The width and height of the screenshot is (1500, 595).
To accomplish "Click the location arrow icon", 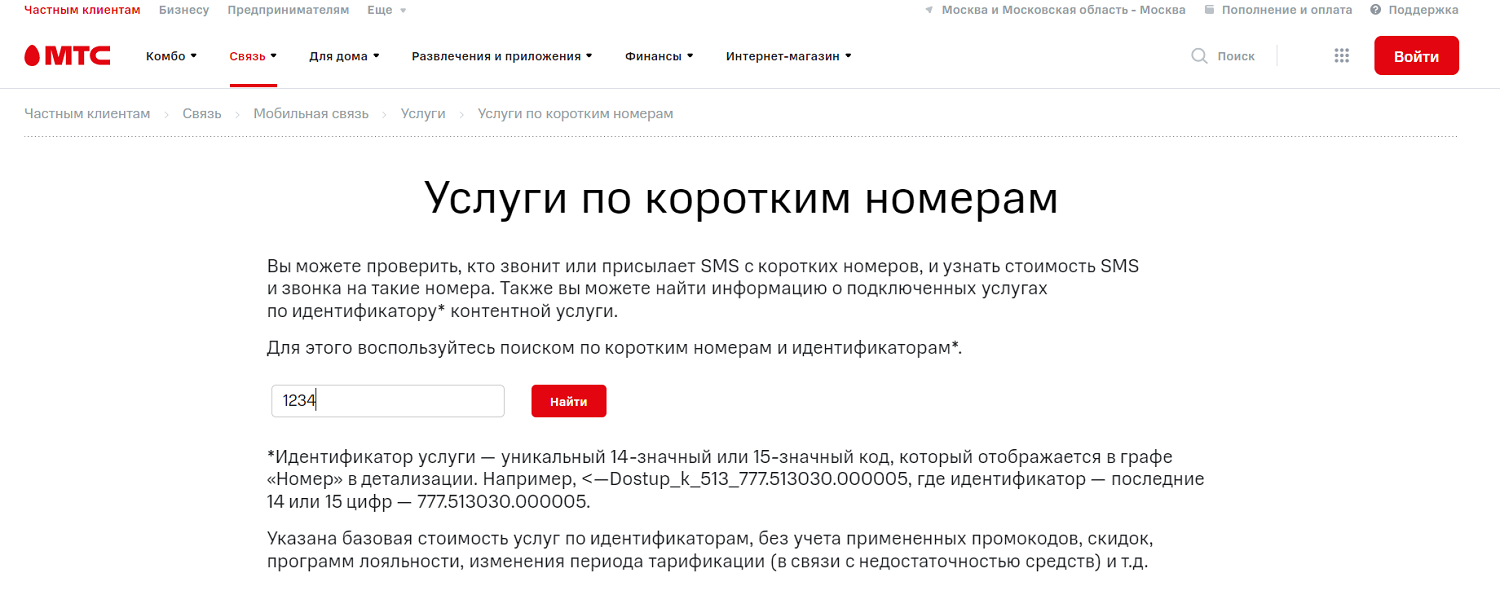I will point(929,10).
